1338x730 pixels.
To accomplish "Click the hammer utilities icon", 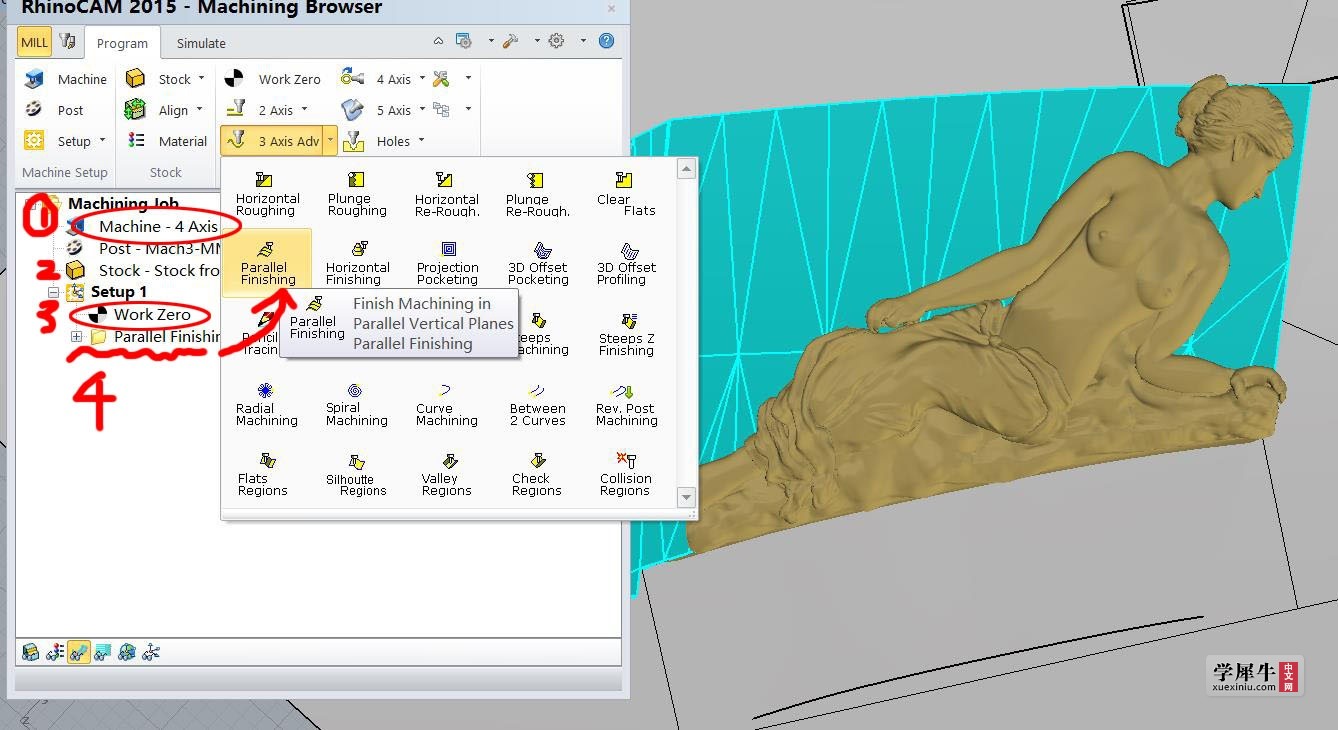I will point(510,41).
